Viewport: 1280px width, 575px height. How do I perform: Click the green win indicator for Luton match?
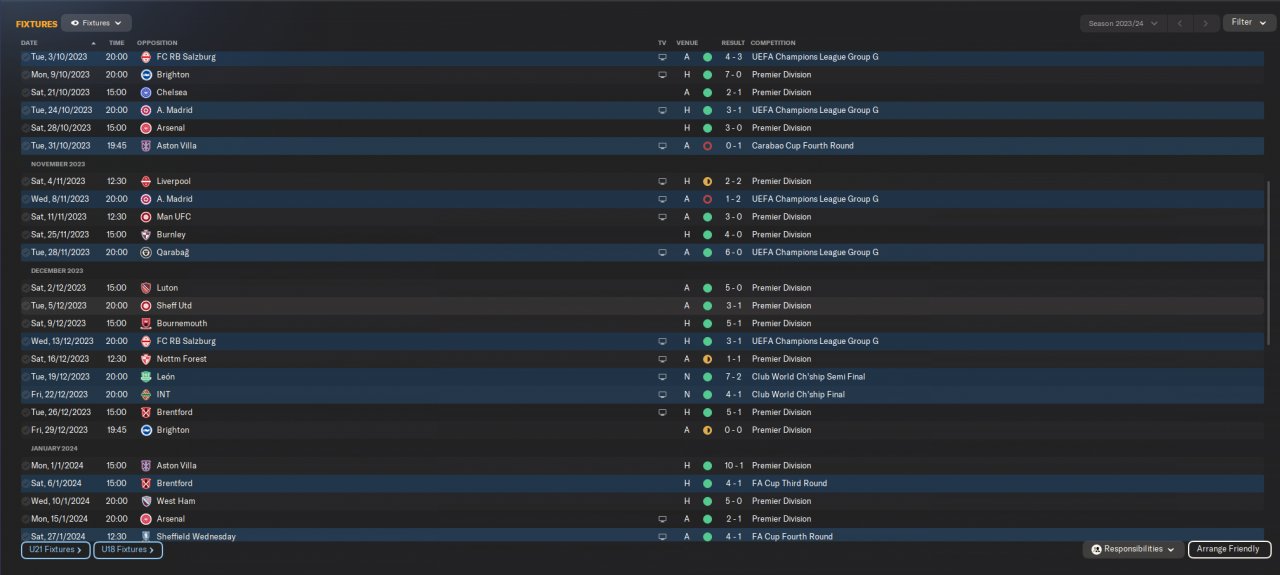click(x=707, y=288)
